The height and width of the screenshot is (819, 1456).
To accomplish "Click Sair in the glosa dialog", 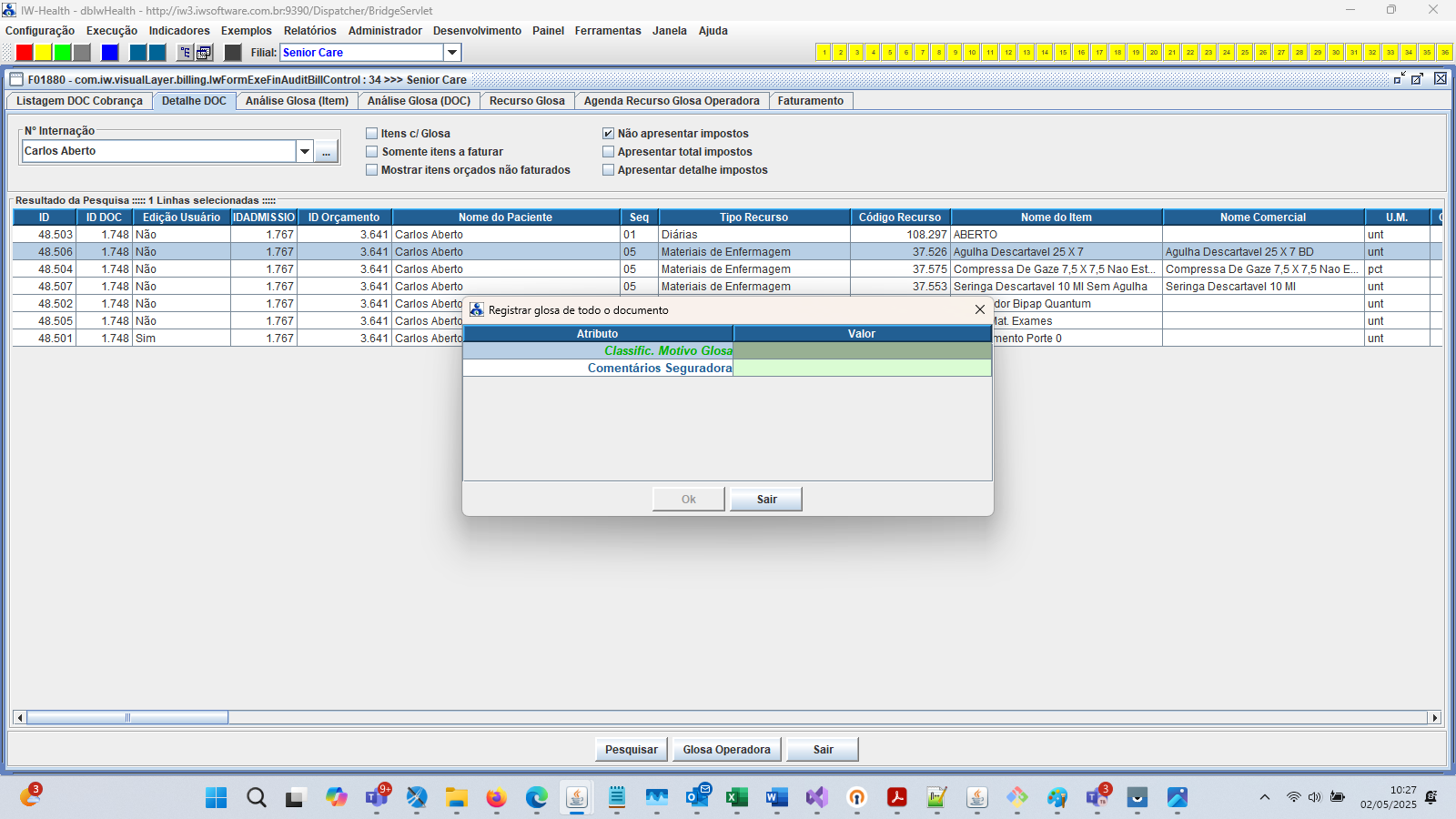I will (766, 500).
